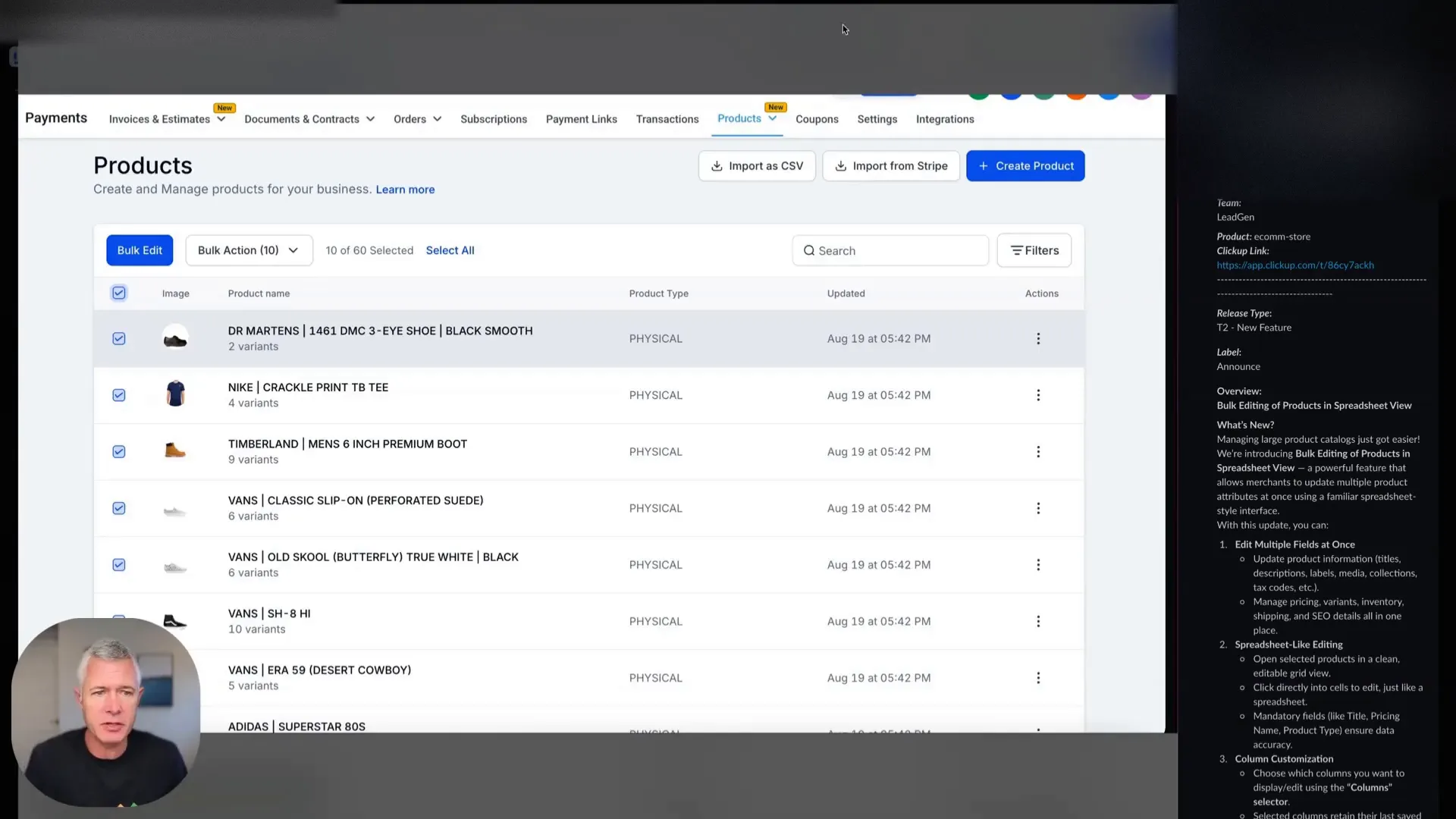1456x819 pixels.
Task: Click the Stripe import icon on Import from Stripe
Action: click(x=840, y=165)
